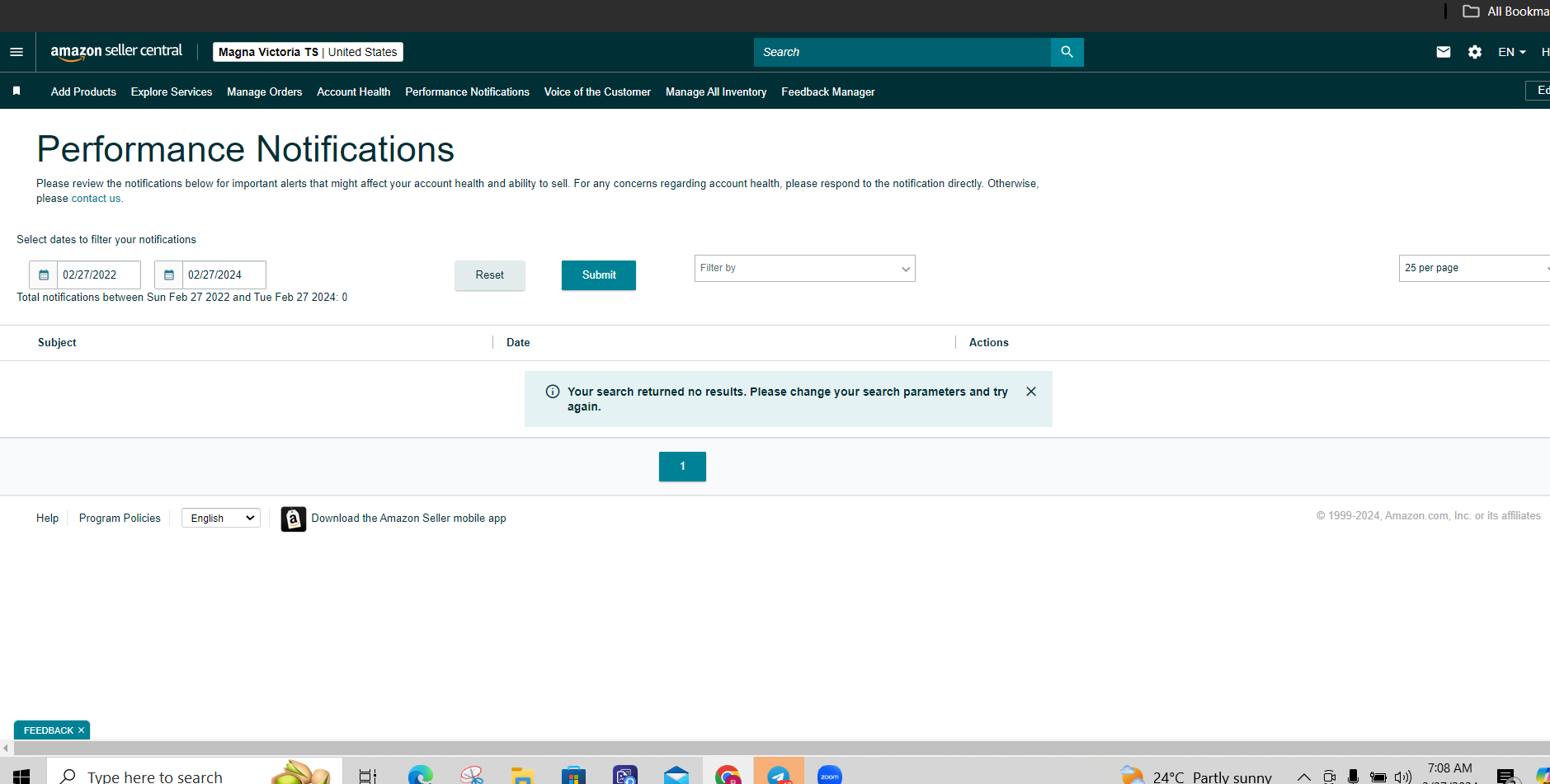The image size is (1550, 784).
Task: Go to Manage Orders
Action: click(x=265, y=92)
